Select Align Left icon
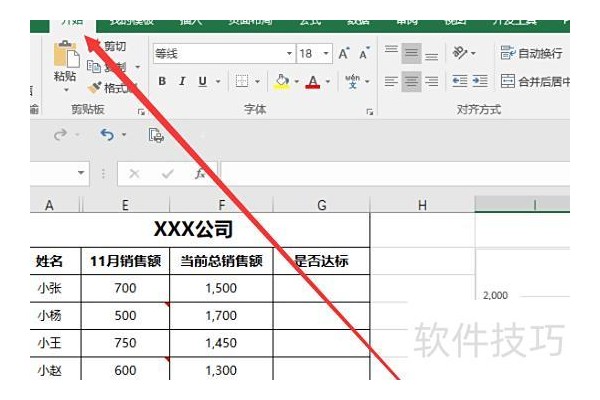Screen dimensions: 600x400 click(391, 81)
